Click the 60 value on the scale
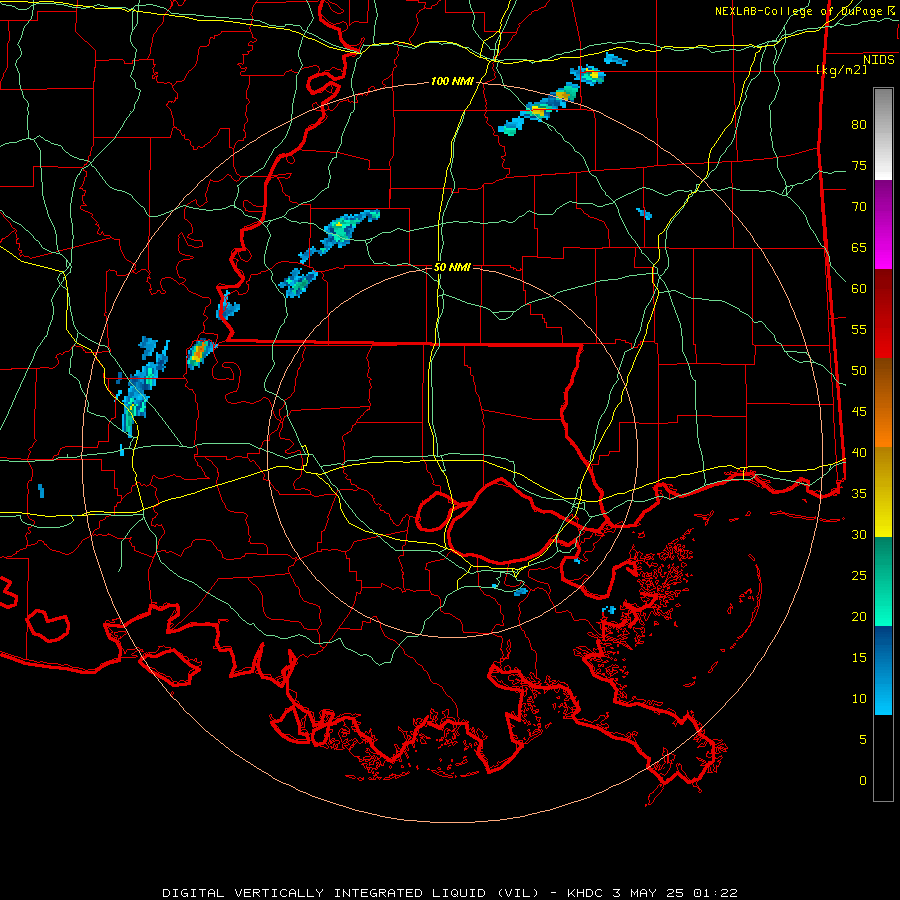900x900 pixels. coord(859,289)
